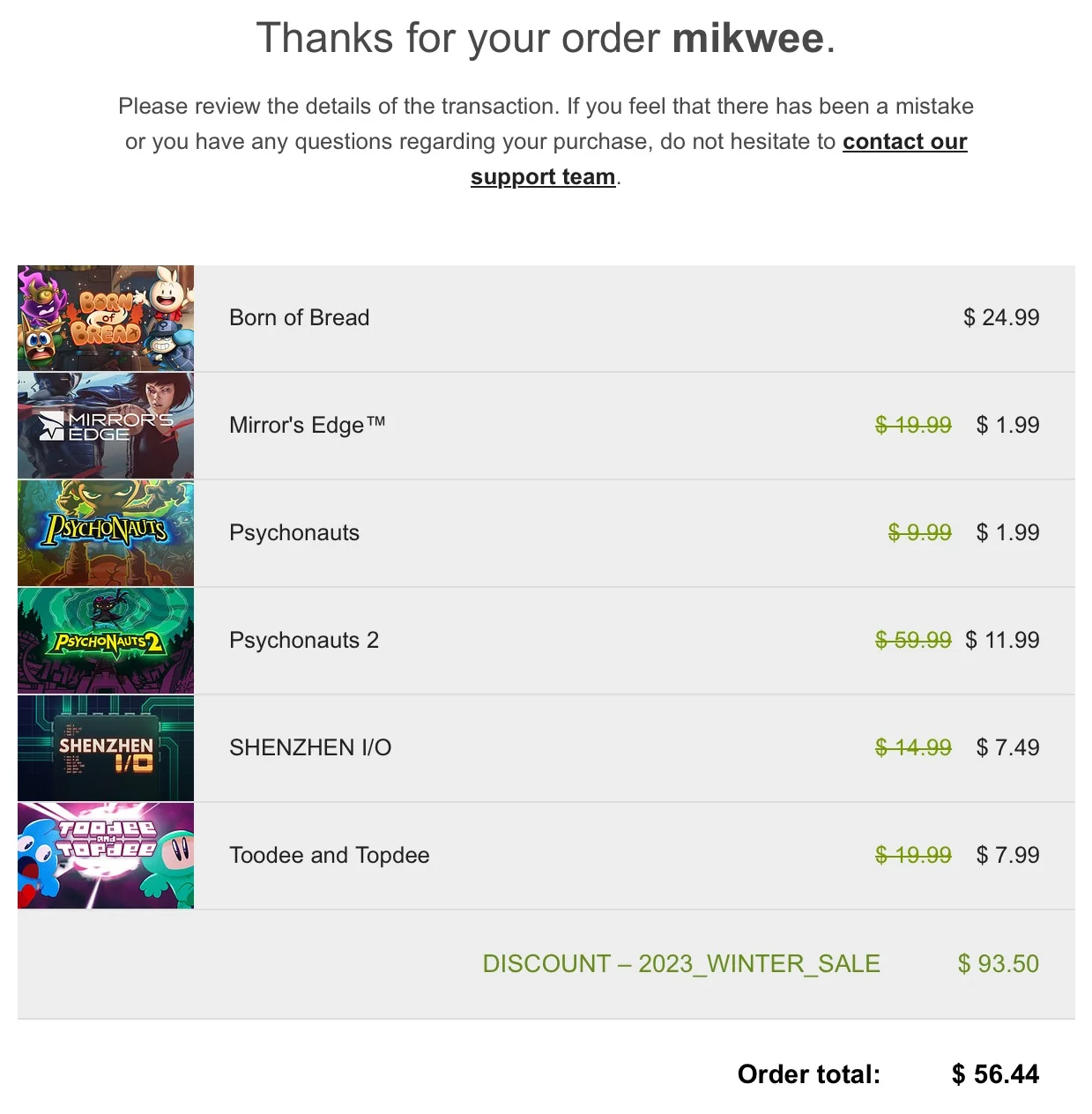This screenshot has width=1092, height=1114.
Task: Select the Mirror's Edge™ game title
Action: click(x=308, y=425)
